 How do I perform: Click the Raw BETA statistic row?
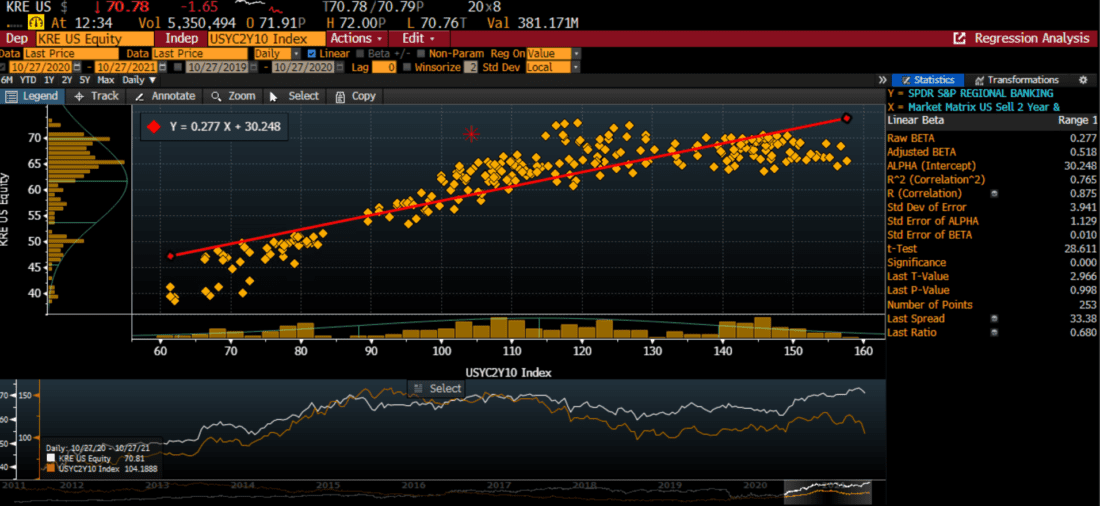[990, 138]
